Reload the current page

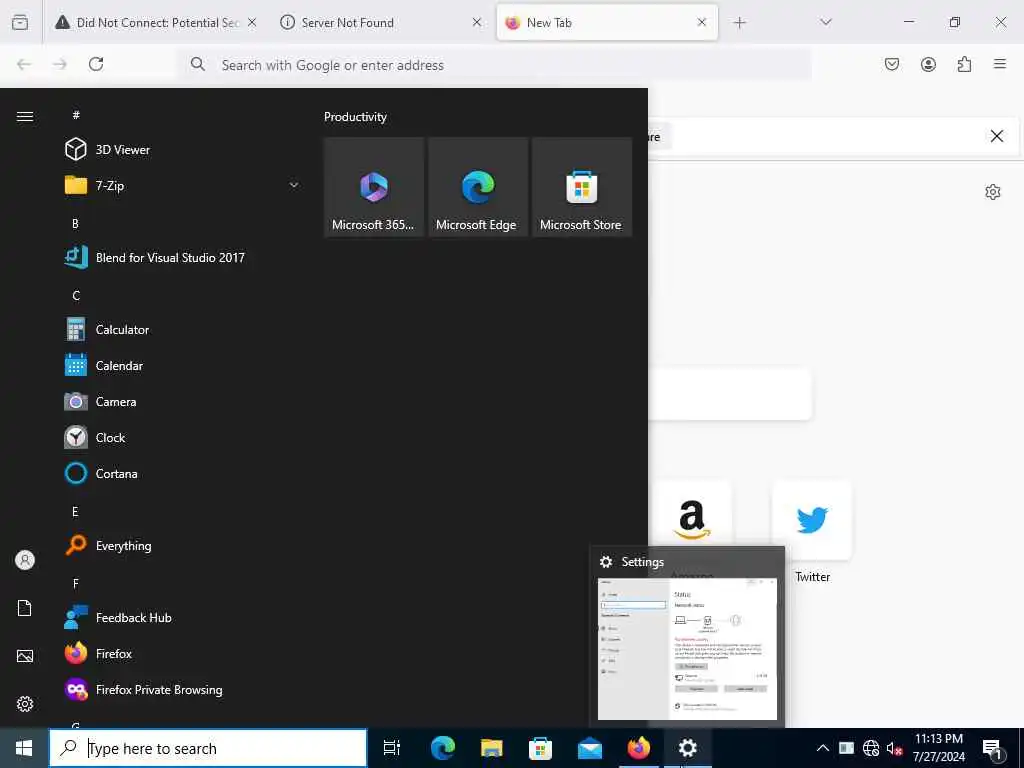[x=96, y=64]
